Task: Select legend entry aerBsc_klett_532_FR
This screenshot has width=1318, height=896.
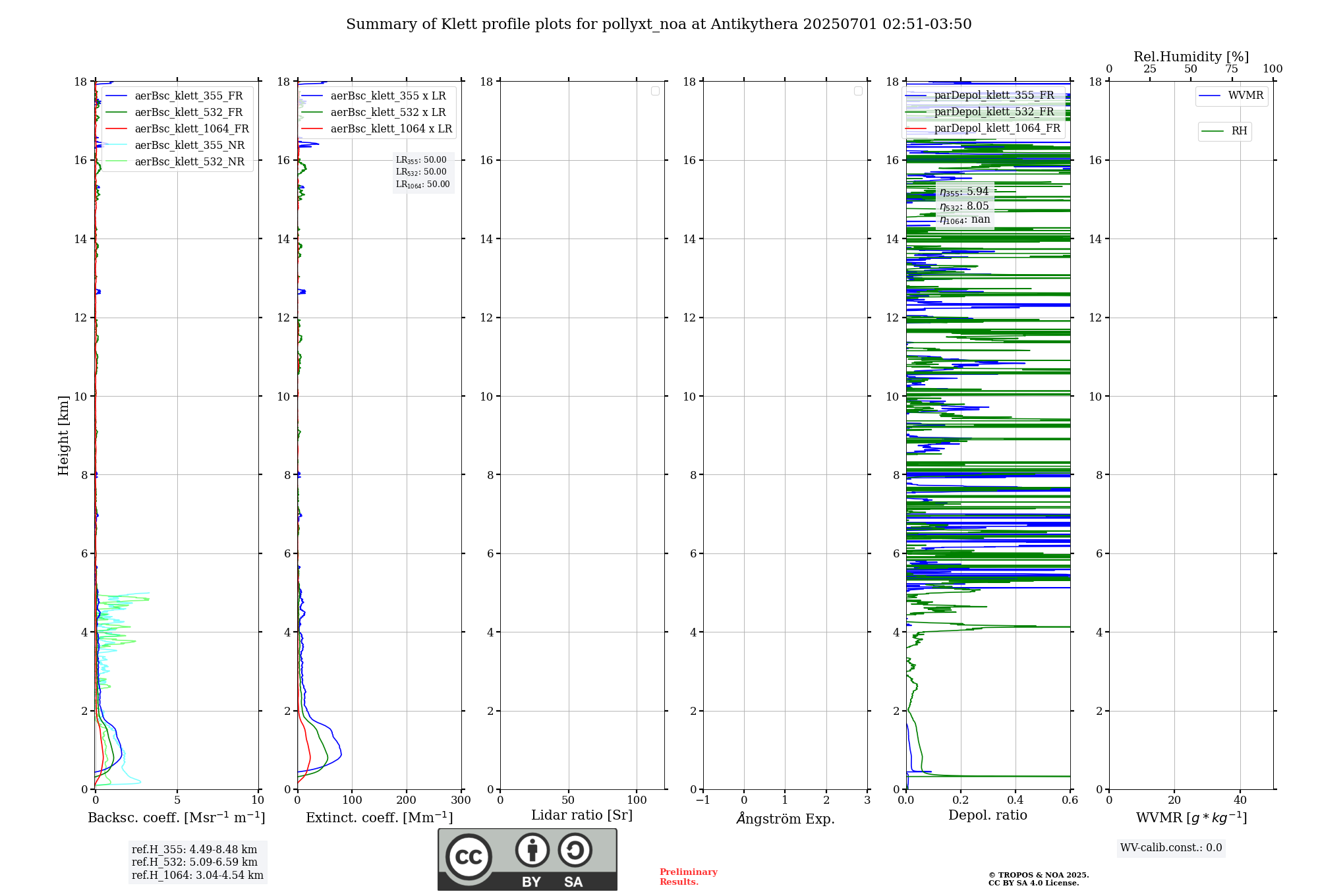Action: click(x=177, y=113)
